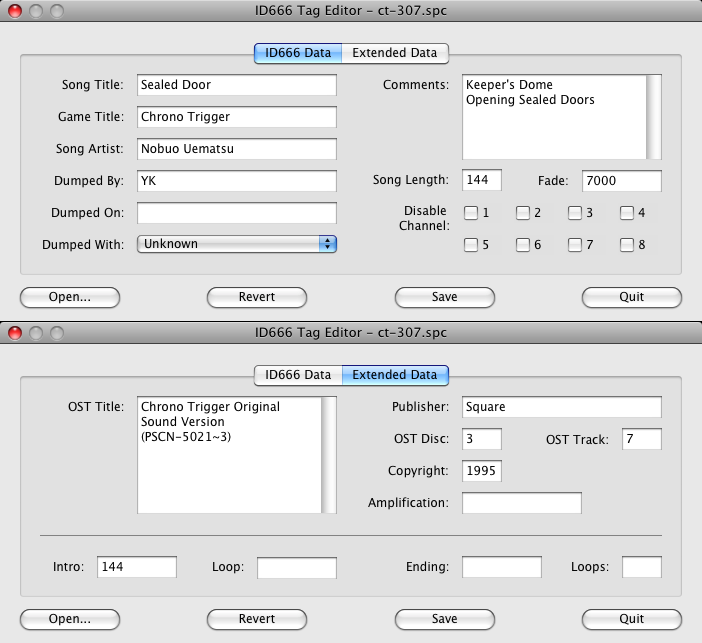The height and width of the screenshot is (643, 702).
Task: Click the Publisher field
Action: (562, 407)
